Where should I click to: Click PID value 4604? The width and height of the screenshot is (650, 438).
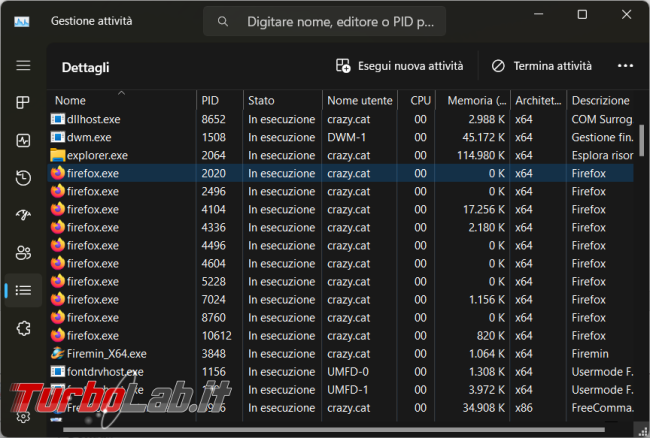[x=213, y=264]
